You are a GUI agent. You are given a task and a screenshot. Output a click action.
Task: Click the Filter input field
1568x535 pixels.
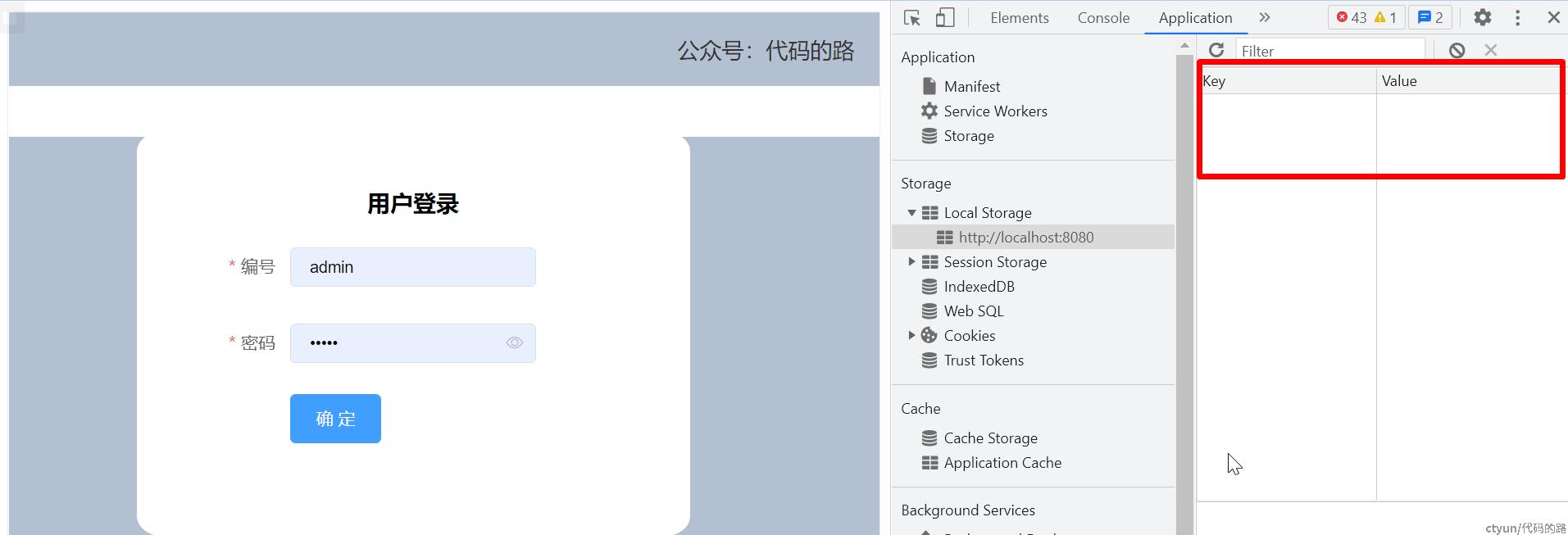point(1328,51)
